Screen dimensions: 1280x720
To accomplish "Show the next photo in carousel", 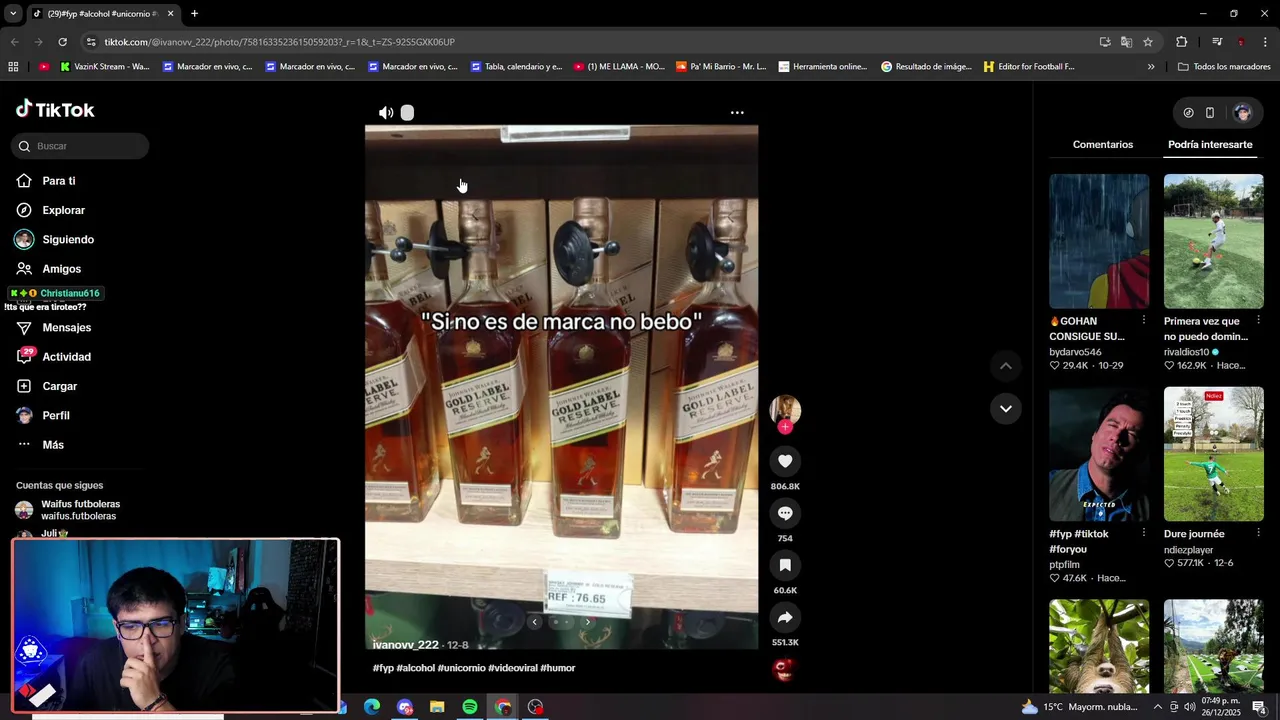I will point(588,622).
